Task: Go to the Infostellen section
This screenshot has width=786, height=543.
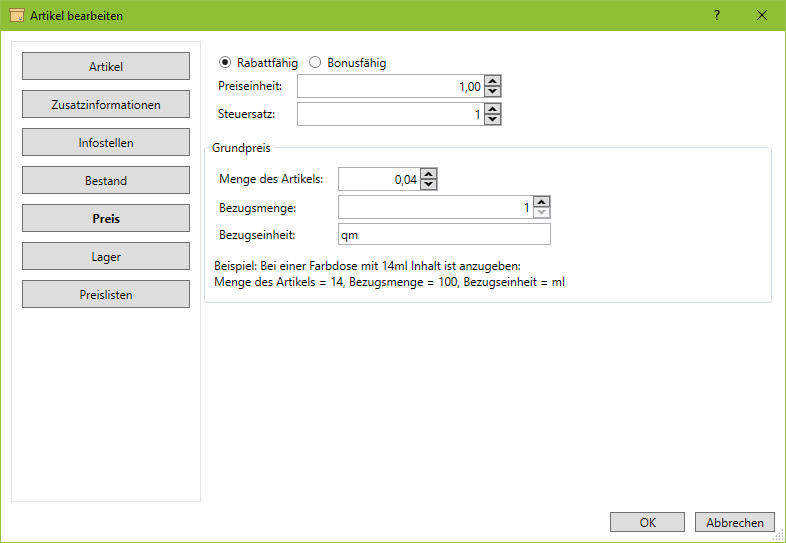Action: (x=106, y=143)
